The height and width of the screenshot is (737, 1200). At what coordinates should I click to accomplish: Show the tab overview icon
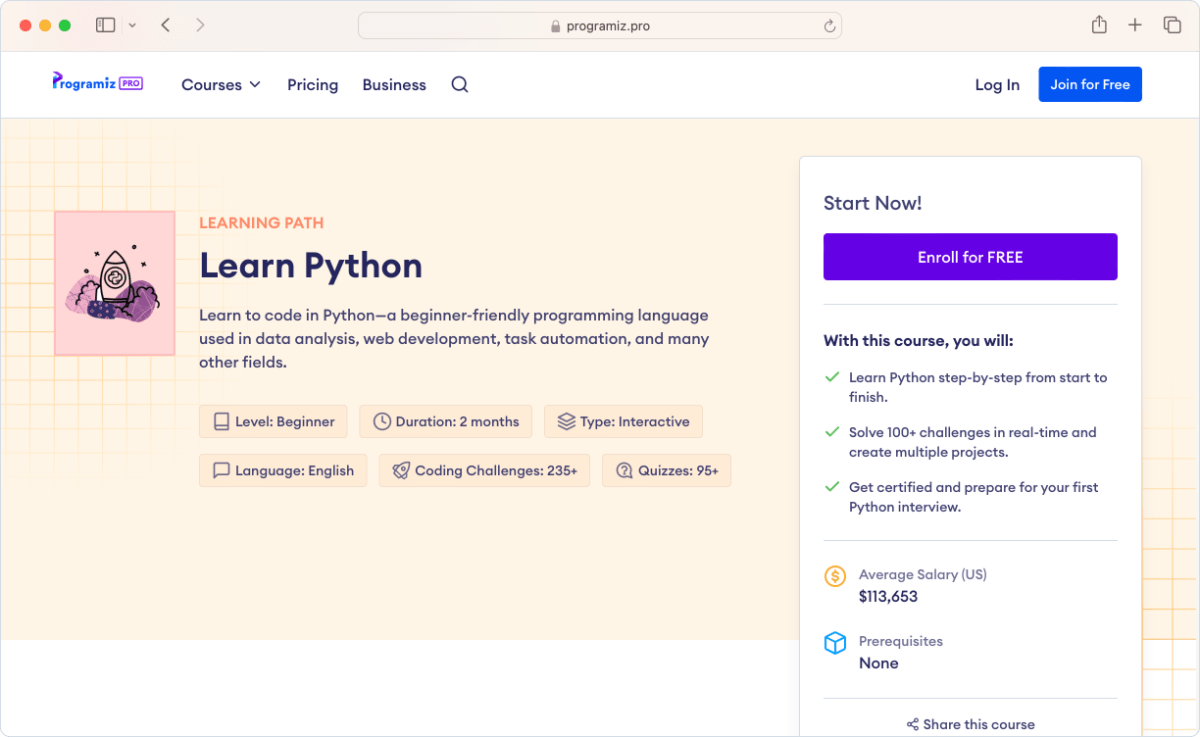coord(1172,25)
